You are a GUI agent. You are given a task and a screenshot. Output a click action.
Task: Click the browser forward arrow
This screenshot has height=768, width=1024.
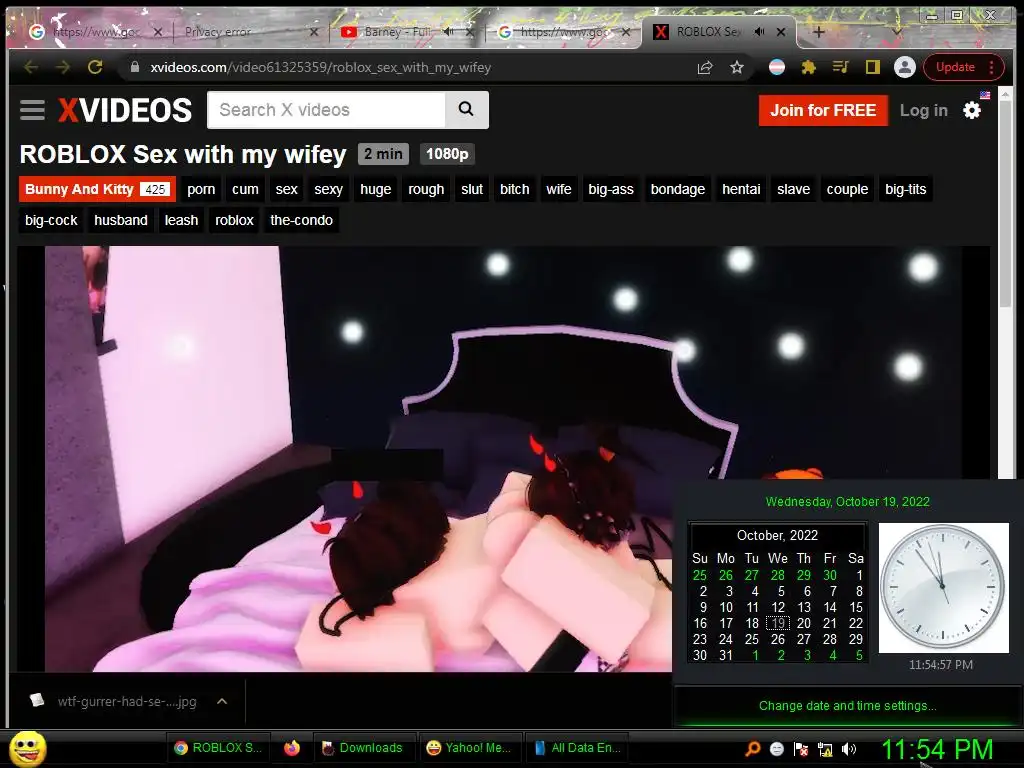click(63, 67)
